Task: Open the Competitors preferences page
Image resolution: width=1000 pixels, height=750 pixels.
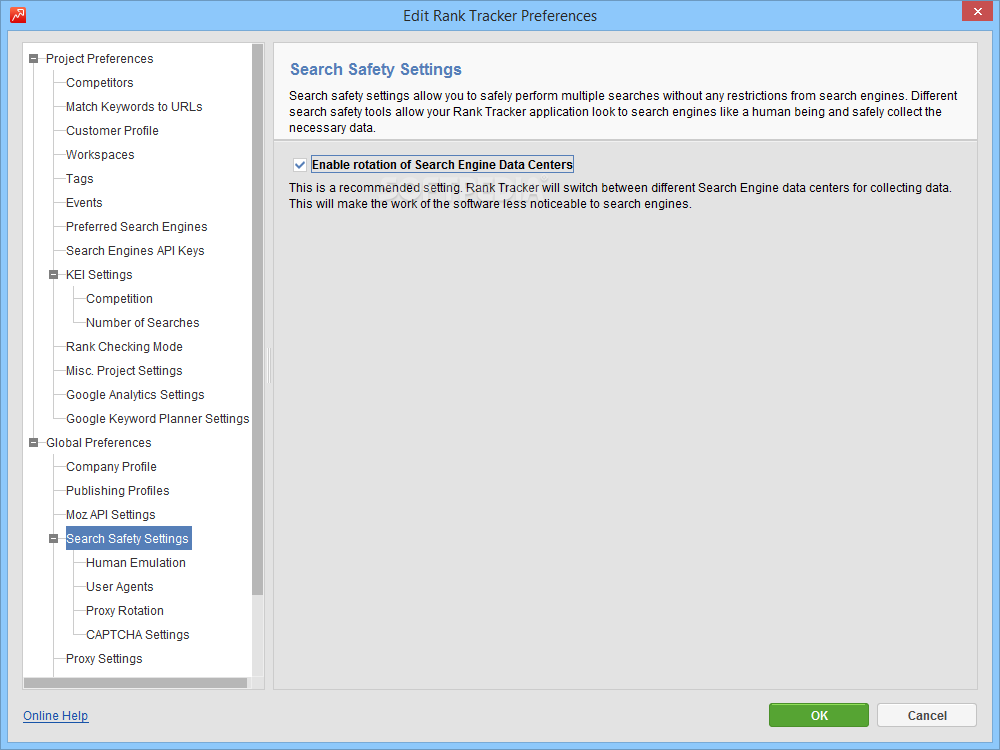Action: point(99,83)
